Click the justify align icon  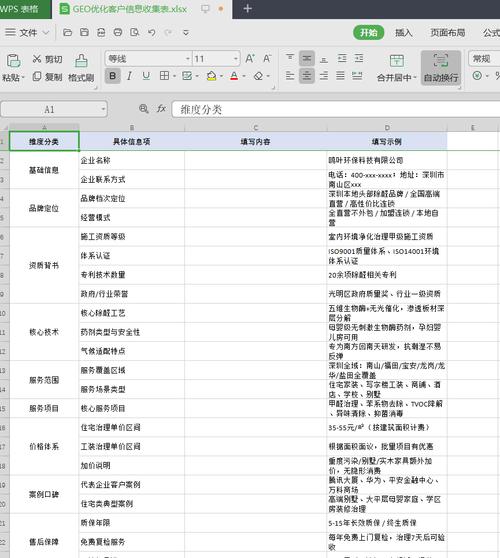tap(341, 76)
